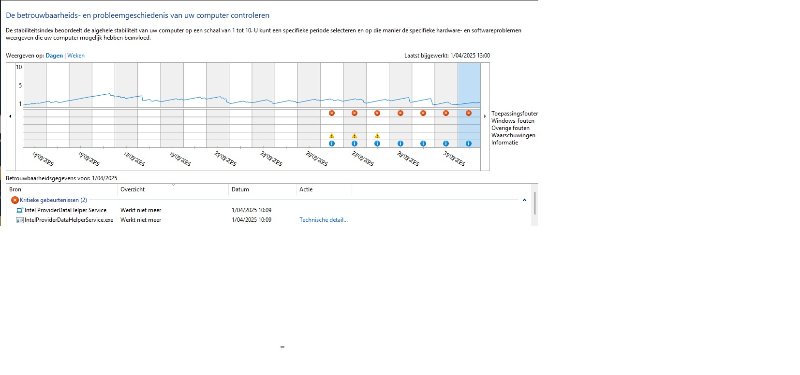The height and width of the screenshot is (375, 800).
Task: Select the first red application failure icon
Action: pyautogui.click(x=332, y=113)
